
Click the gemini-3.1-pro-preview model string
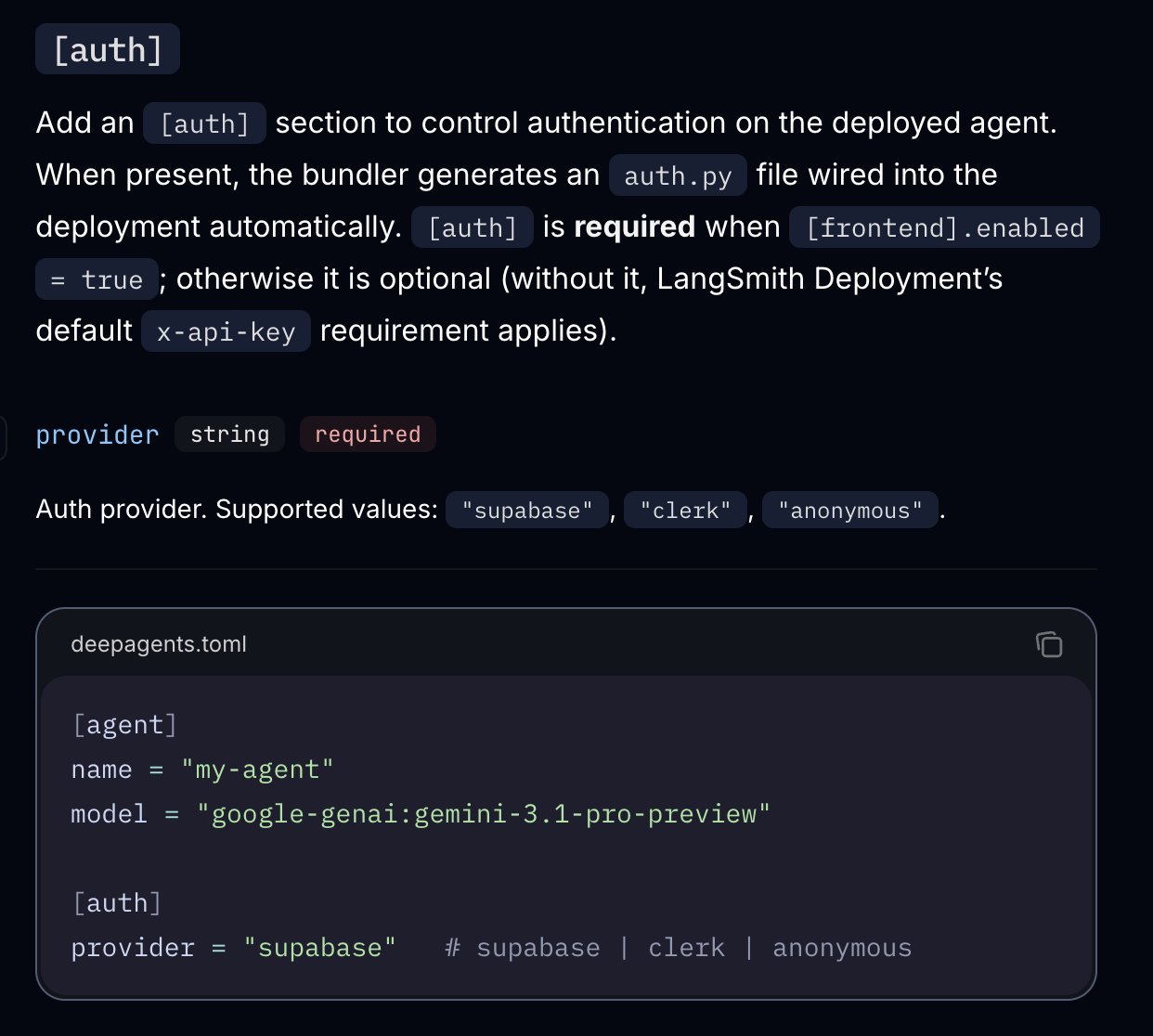point(484,814)
